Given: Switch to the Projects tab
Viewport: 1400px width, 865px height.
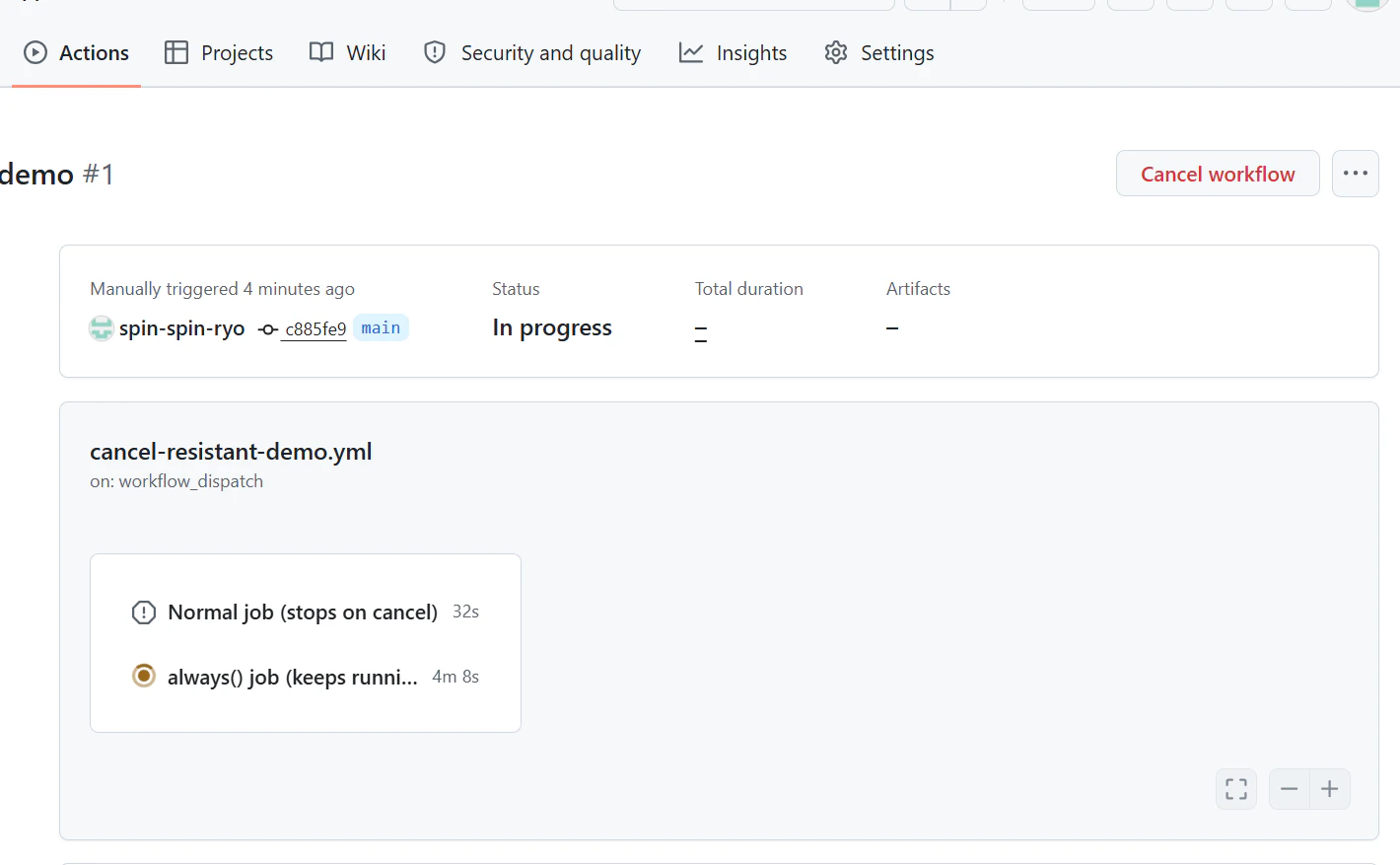Looking at the screenshot, I should [219, 53].
